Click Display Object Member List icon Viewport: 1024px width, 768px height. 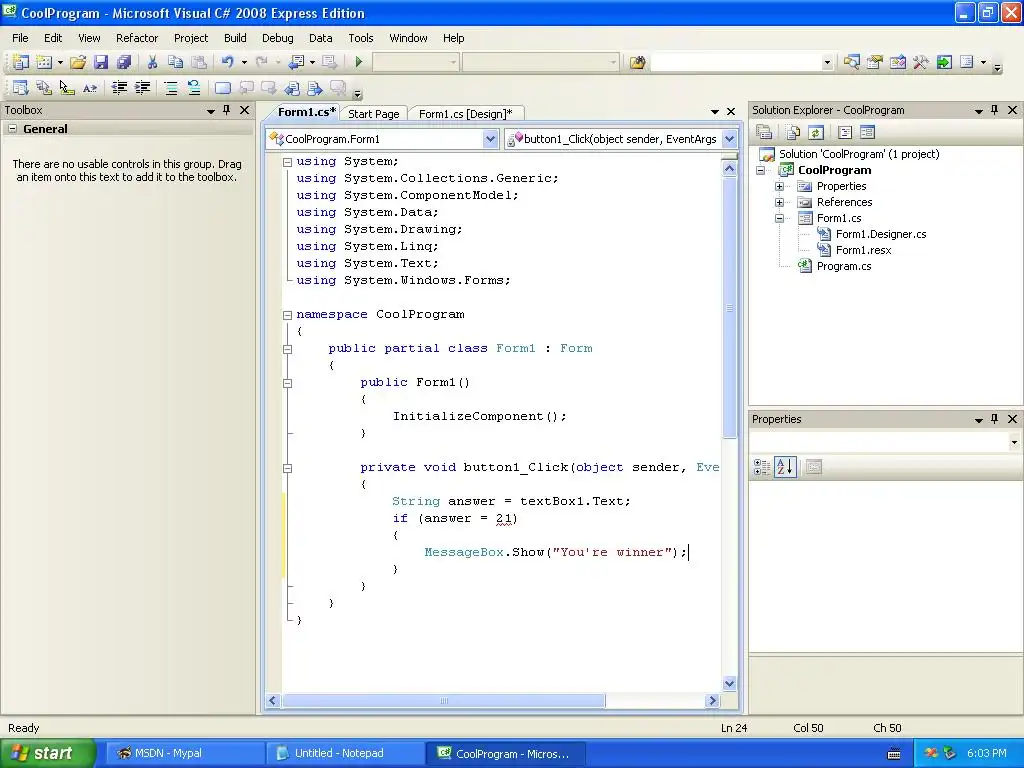tap(20, 88)
